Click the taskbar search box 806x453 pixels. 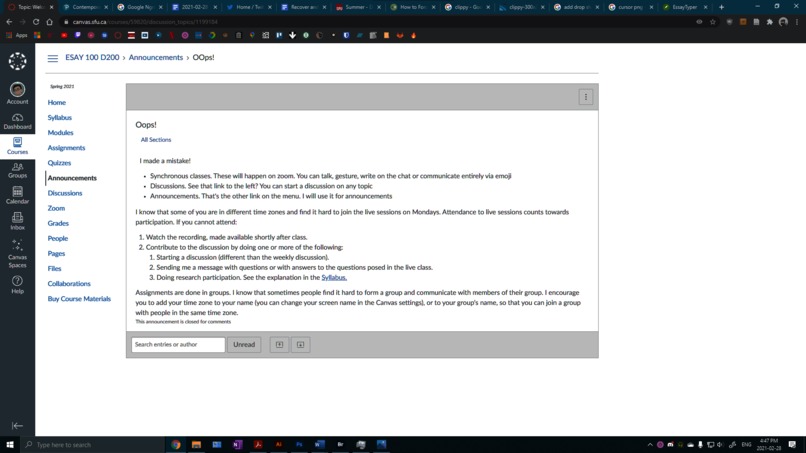(x=93, y=445)
